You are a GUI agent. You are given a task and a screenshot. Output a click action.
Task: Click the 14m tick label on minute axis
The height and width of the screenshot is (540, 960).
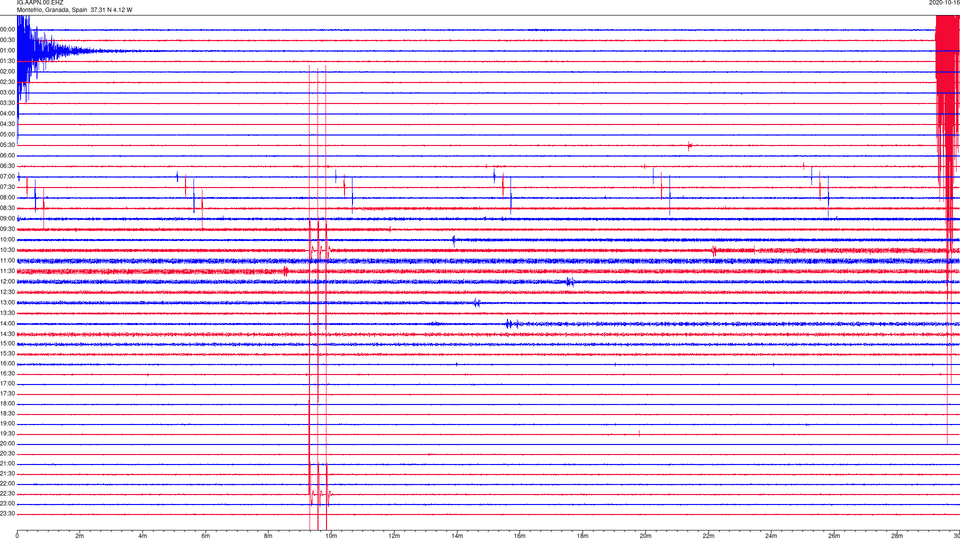click(457, 536)
